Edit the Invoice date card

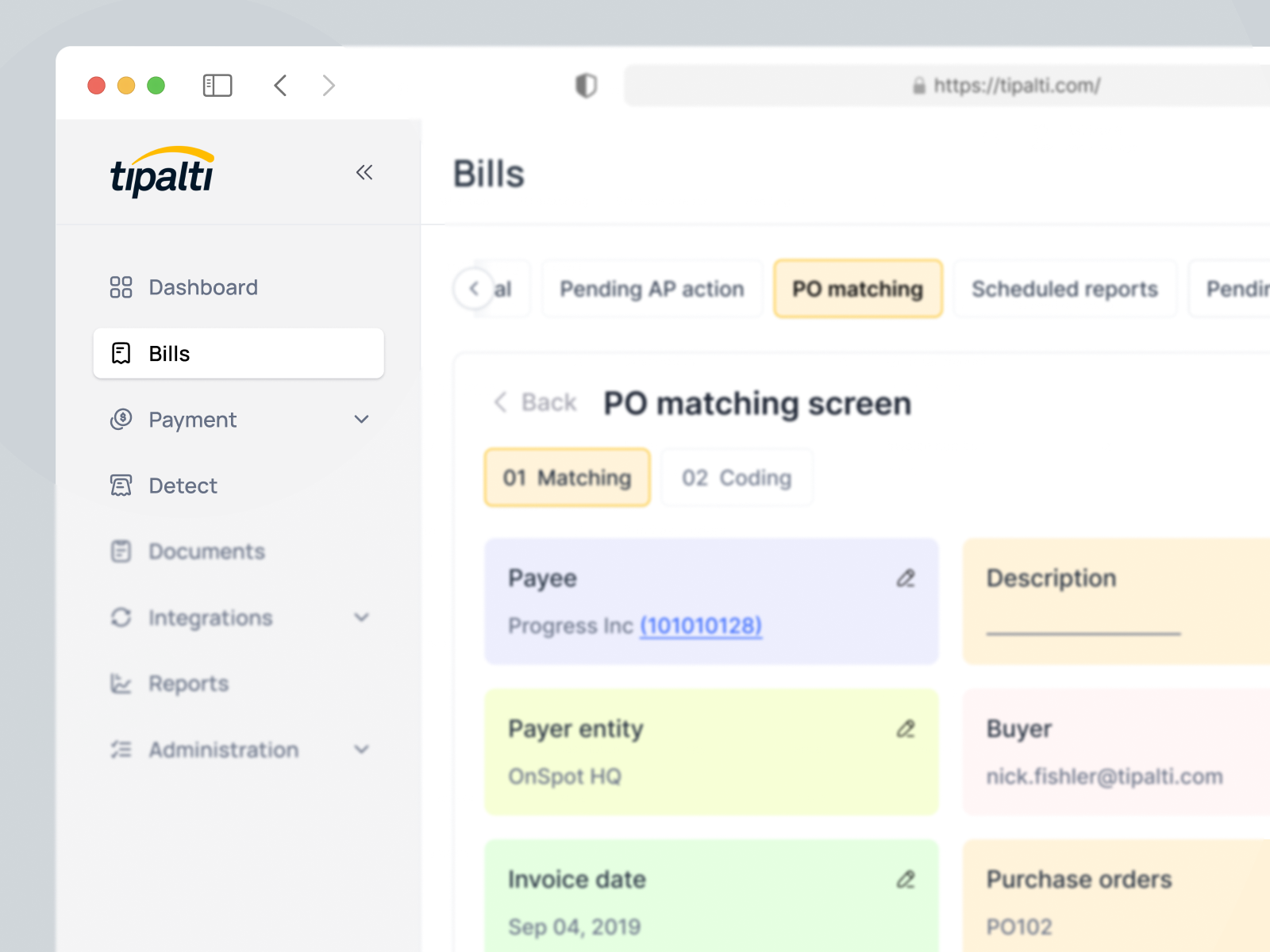[906, 880]
